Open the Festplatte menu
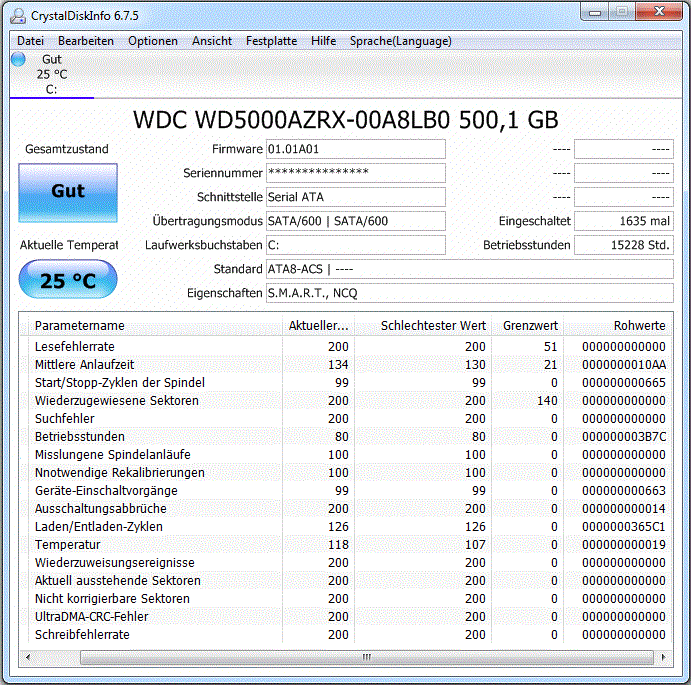 [x=271, y=41]
